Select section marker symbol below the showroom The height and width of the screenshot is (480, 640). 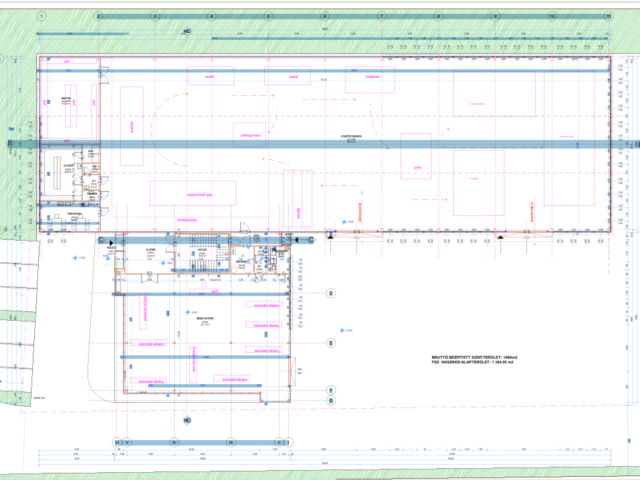[186, 420]
